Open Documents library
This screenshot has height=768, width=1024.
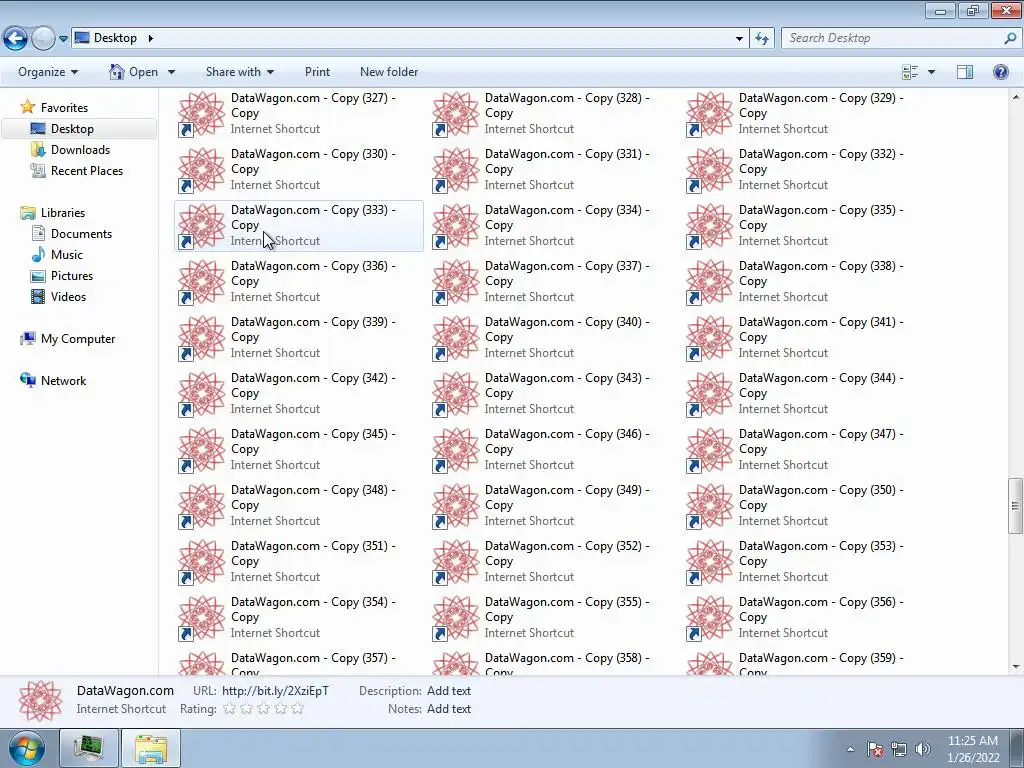point(81,234)
